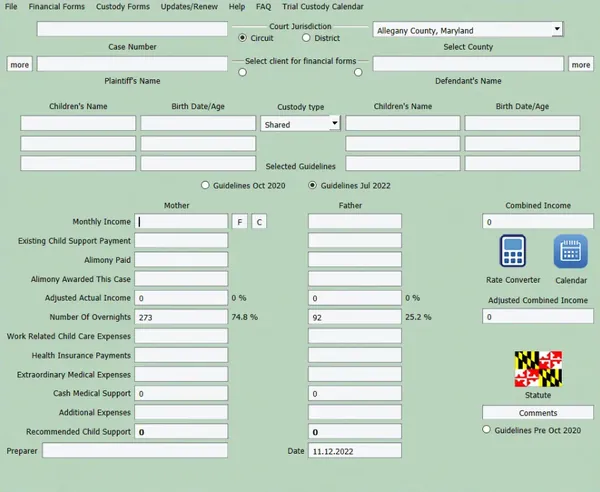Open the Rate Converter calculator icon
The width and height of the screenshot is (600, 492).
(513, 251)
